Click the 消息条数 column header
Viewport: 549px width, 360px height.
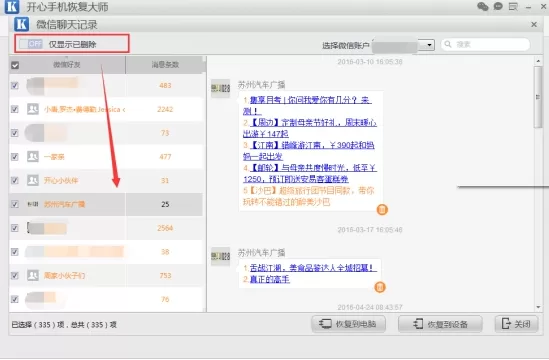click(165, 65)
